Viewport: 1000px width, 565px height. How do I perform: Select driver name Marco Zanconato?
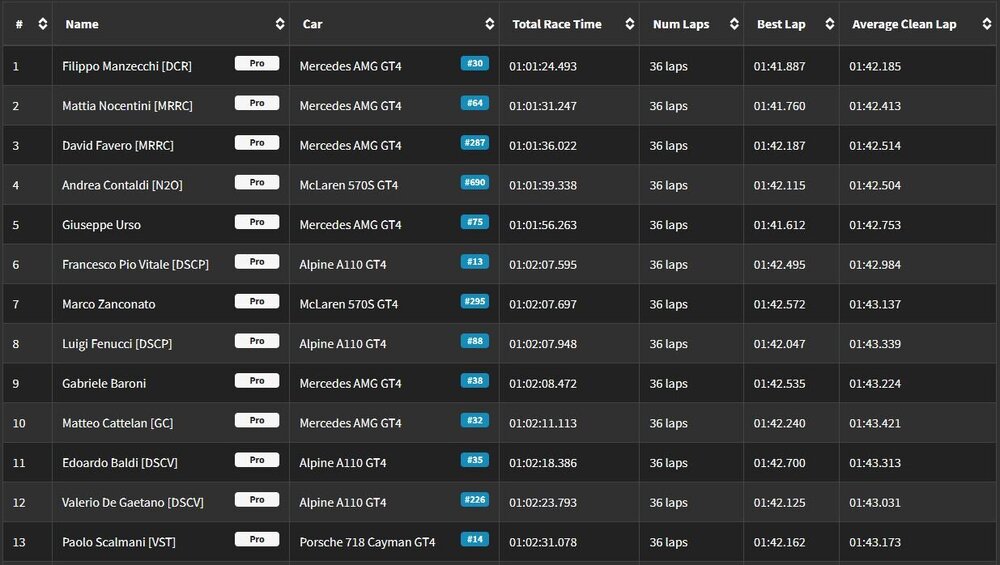click(x=108, y=304)
